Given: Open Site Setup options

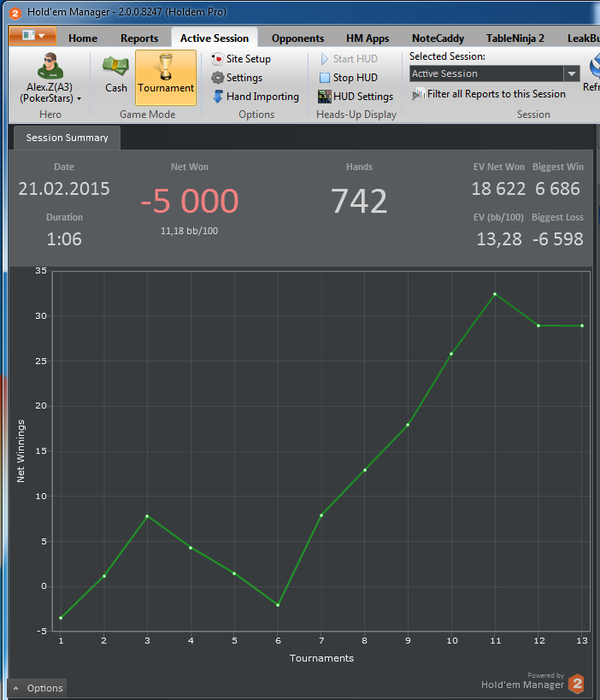Looking at the screenshot, I should (x=241, y=59).
